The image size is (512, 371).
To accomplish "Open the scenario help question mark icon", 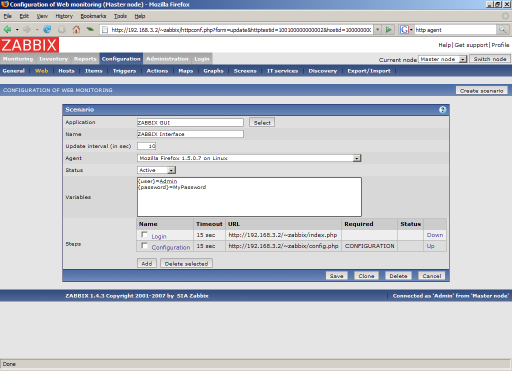I will coord(442,110).
